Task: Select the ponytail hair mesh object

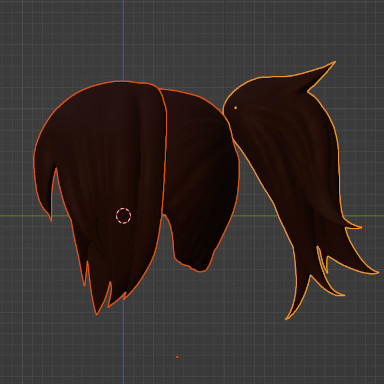Action: pos(293,167)
